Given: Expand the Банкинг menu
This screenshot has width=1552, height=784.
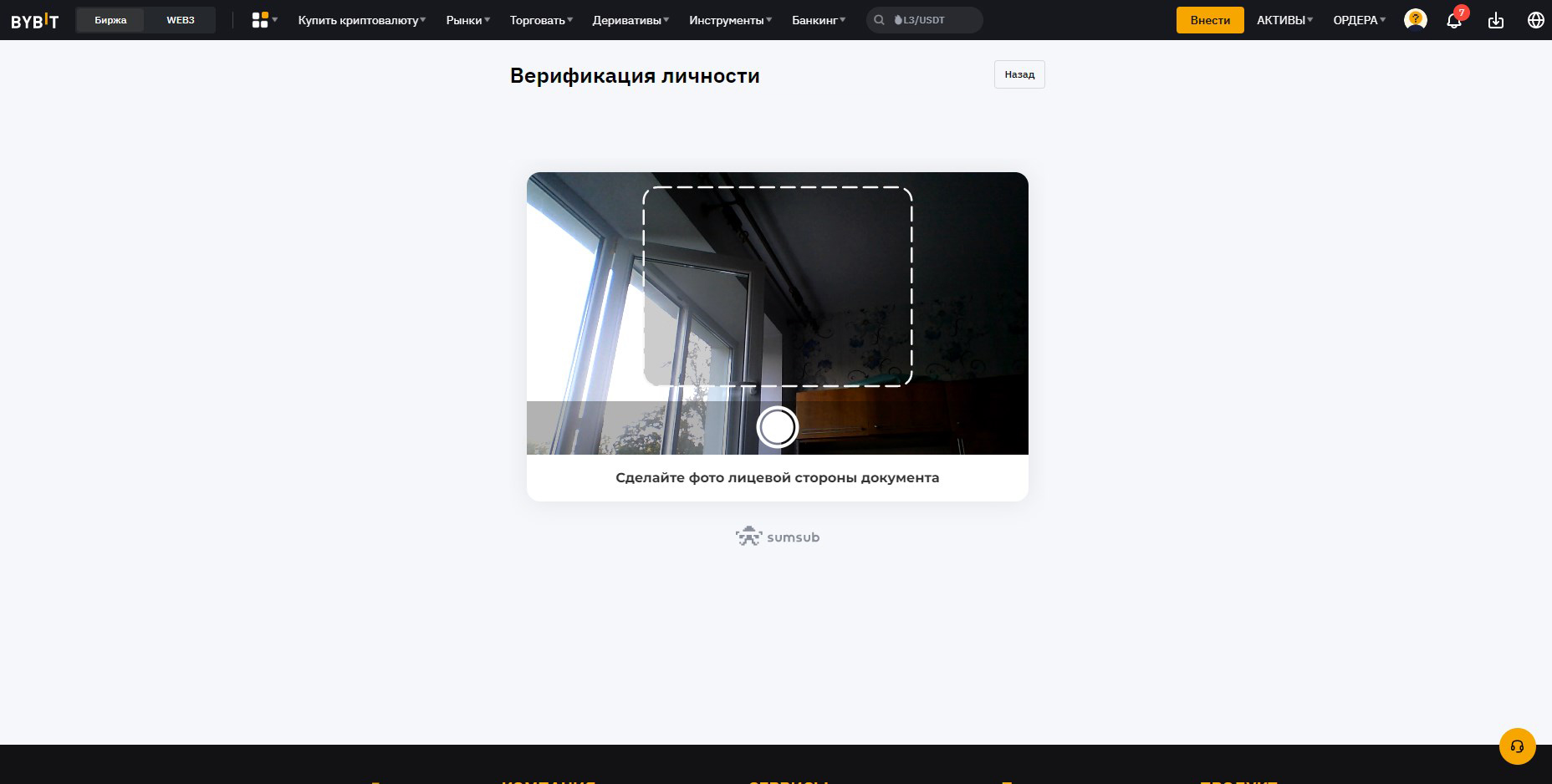Looking at the screenshot, I should (819, 20).
